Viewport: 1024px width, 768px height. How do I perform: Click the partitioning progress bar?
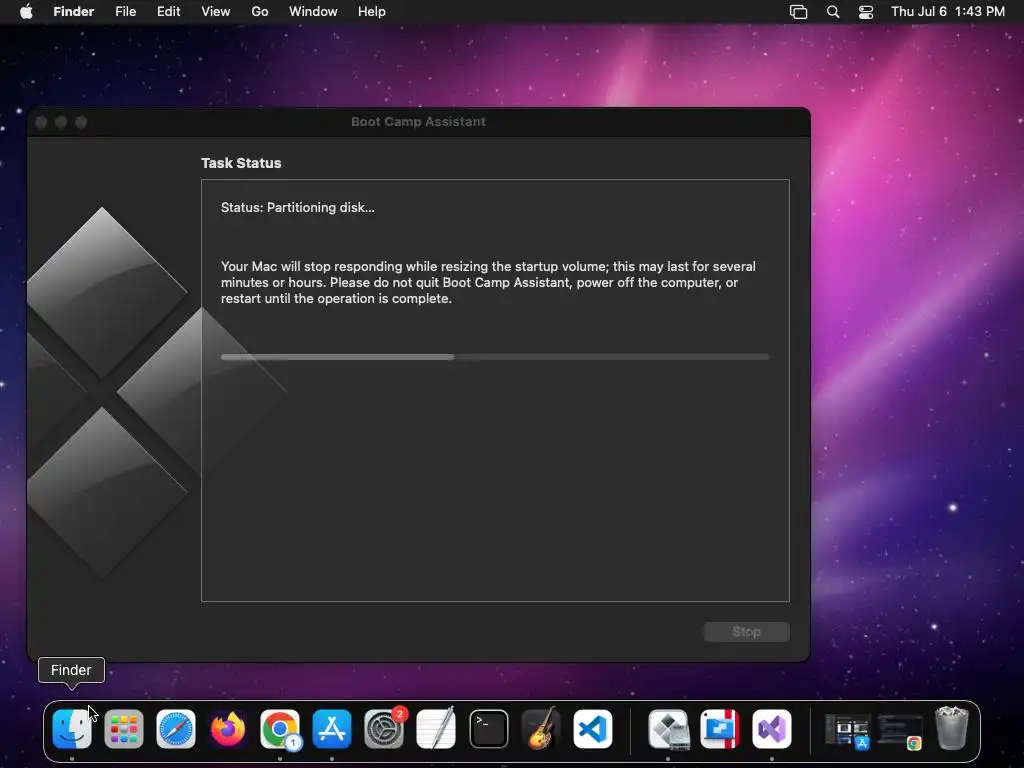tap(495, 357)
